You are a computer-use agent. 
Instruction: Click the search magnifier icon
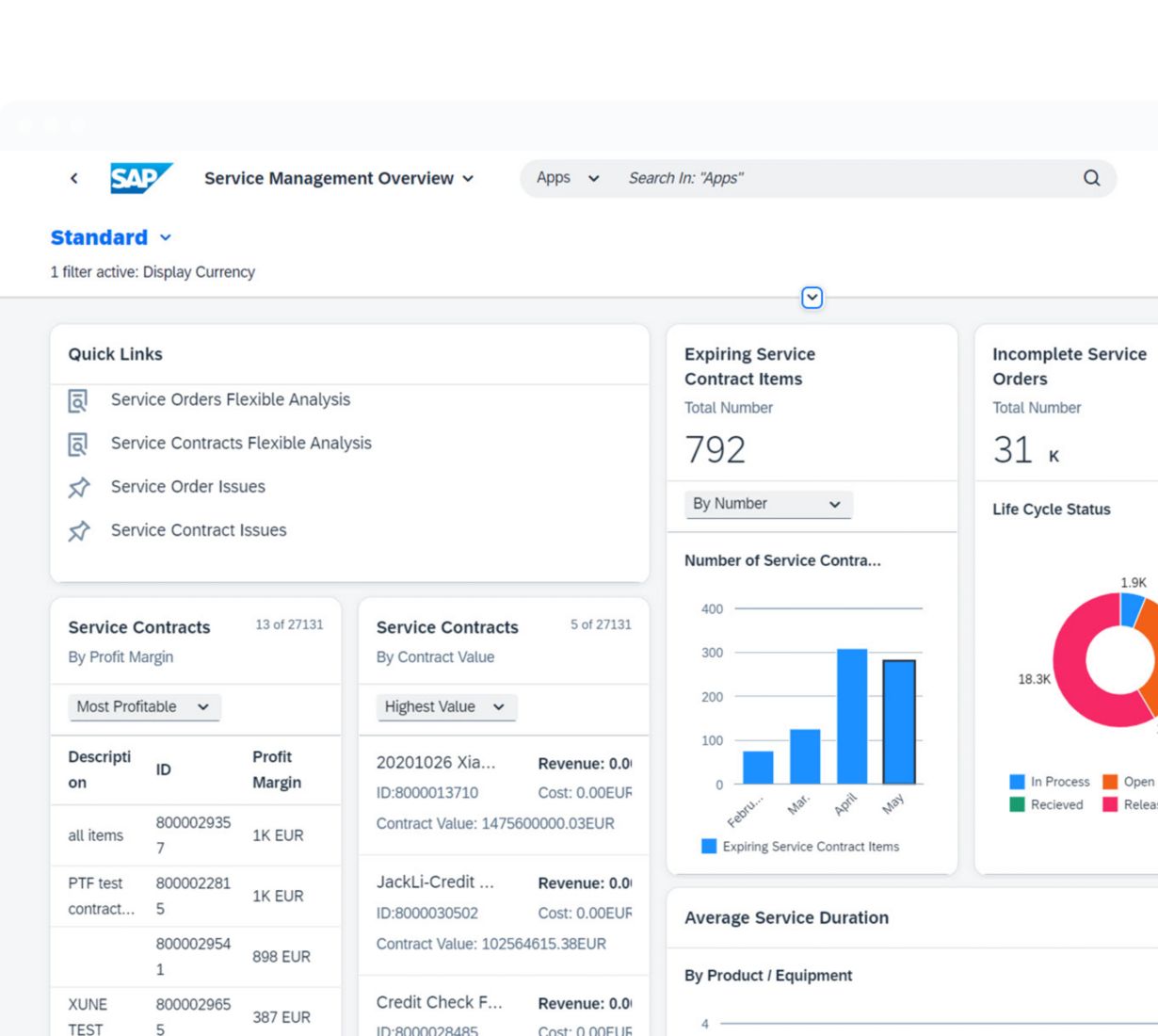click(x=1091, y=178)
